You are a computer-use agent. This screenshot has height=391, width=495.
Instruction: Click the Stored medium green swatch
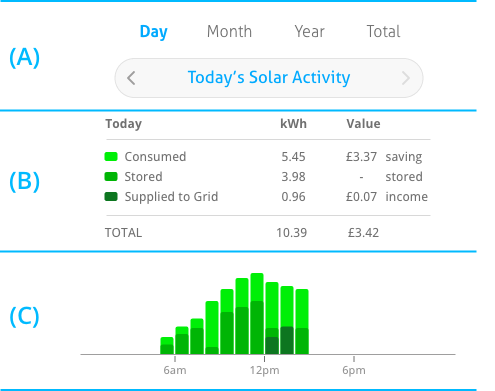pyautogui.click(x=111, y=177)
